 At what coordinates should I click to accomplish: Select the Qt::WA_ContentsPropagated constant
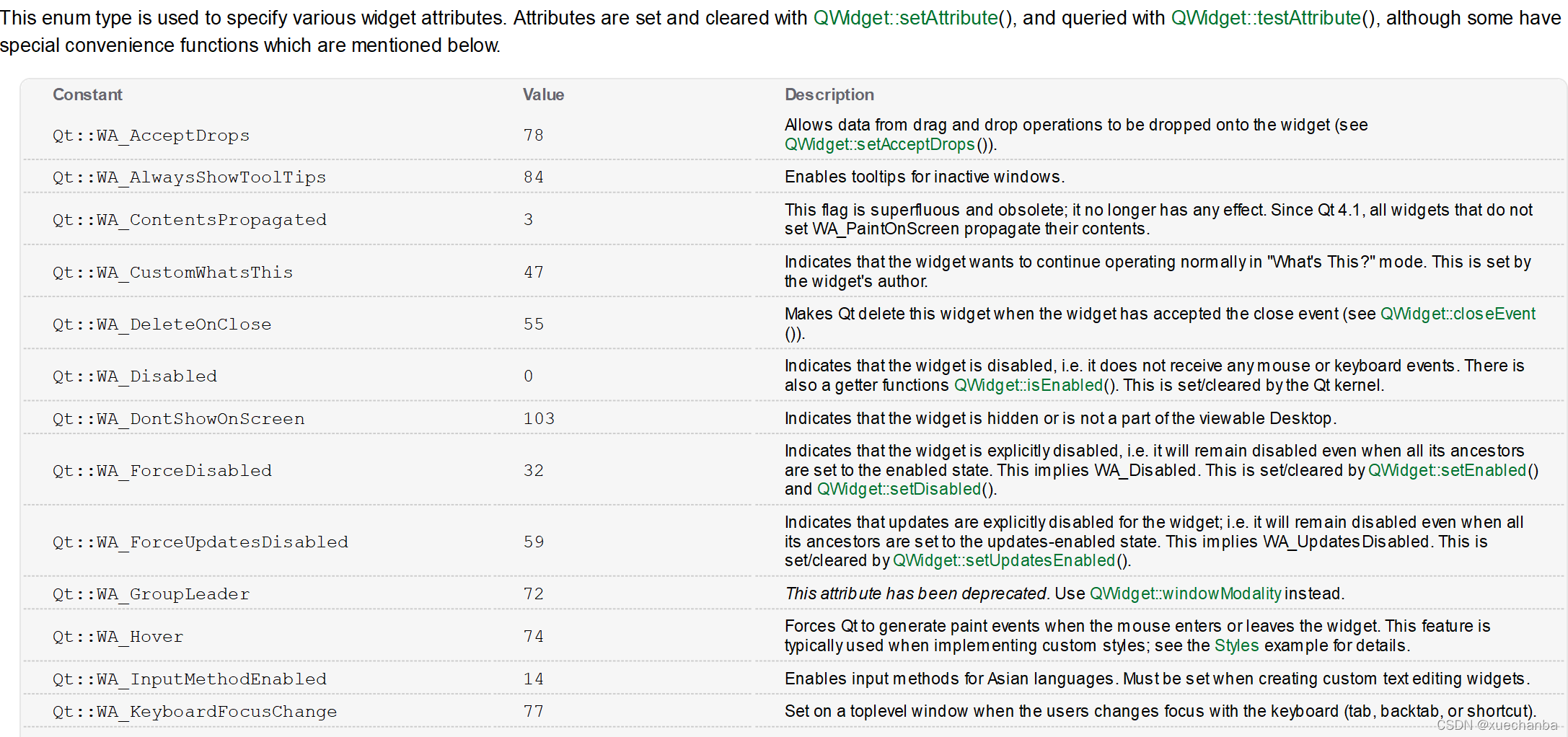189,220
